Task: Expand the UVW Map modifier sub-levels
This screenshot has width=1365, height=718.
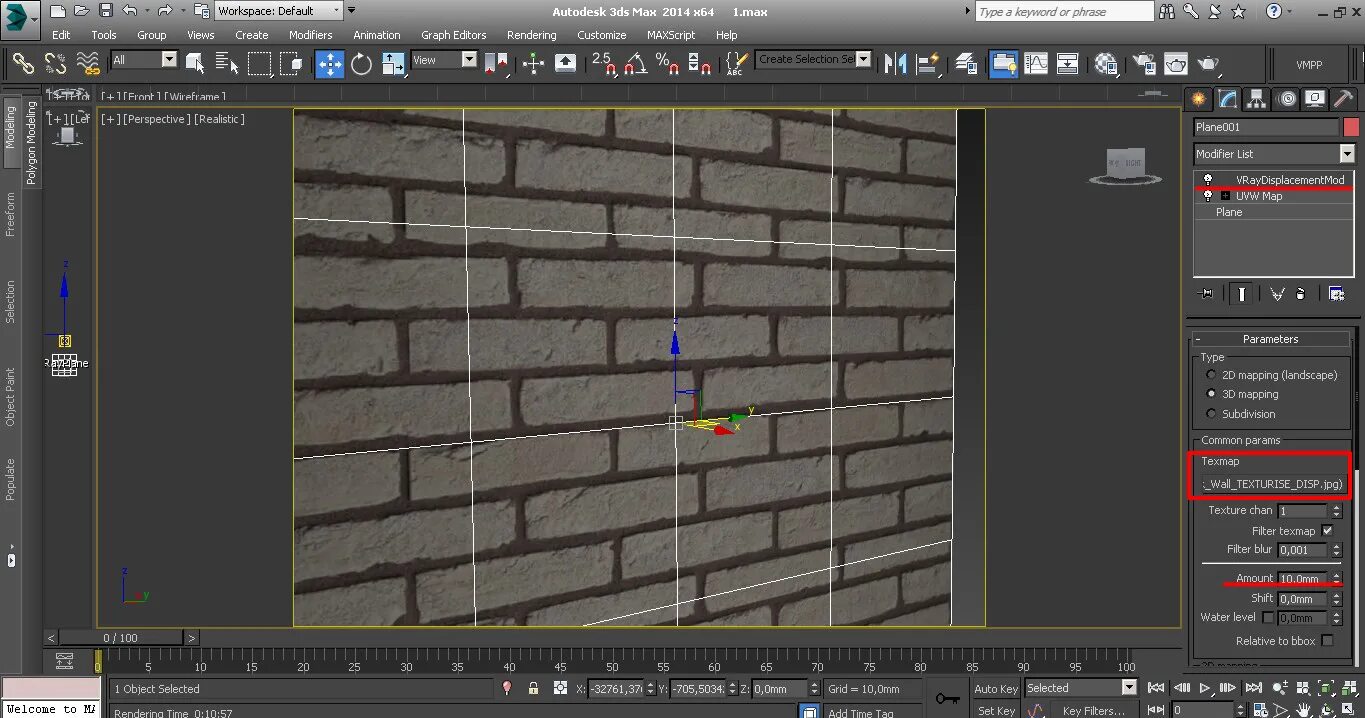Action: click(1225, 196)
